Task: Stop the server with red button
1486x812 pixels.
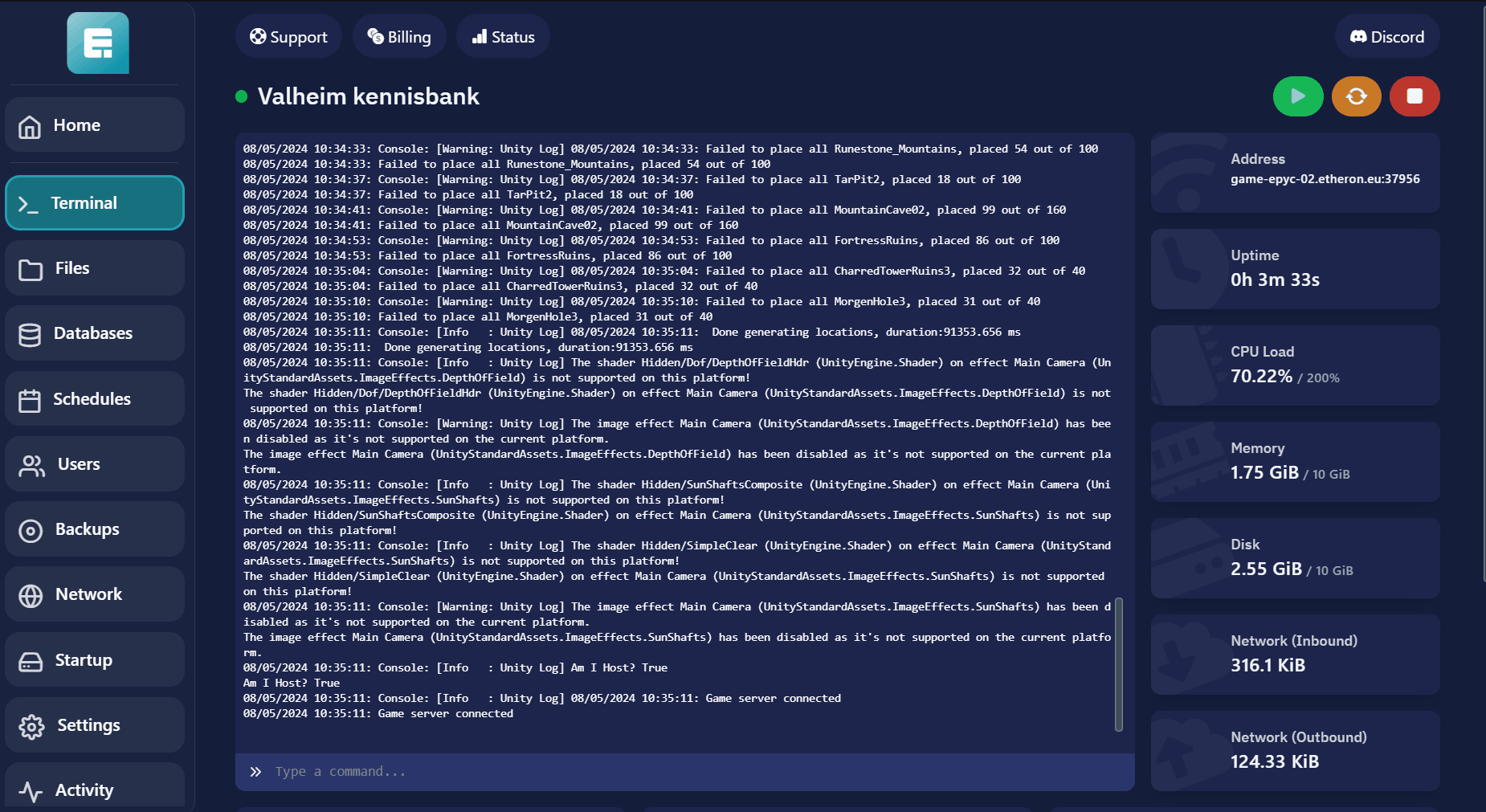Action: pyautogui.click(x=1414, y=96)
